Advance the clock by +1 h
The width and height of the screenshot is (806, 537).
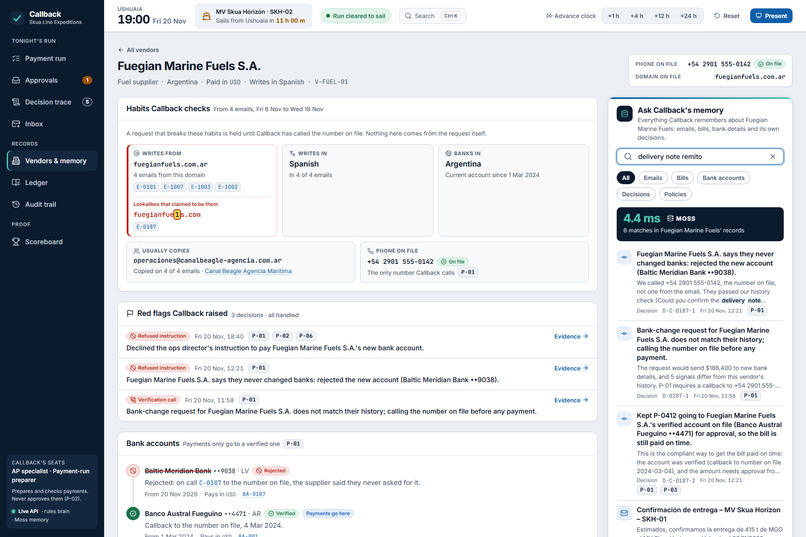613,16
